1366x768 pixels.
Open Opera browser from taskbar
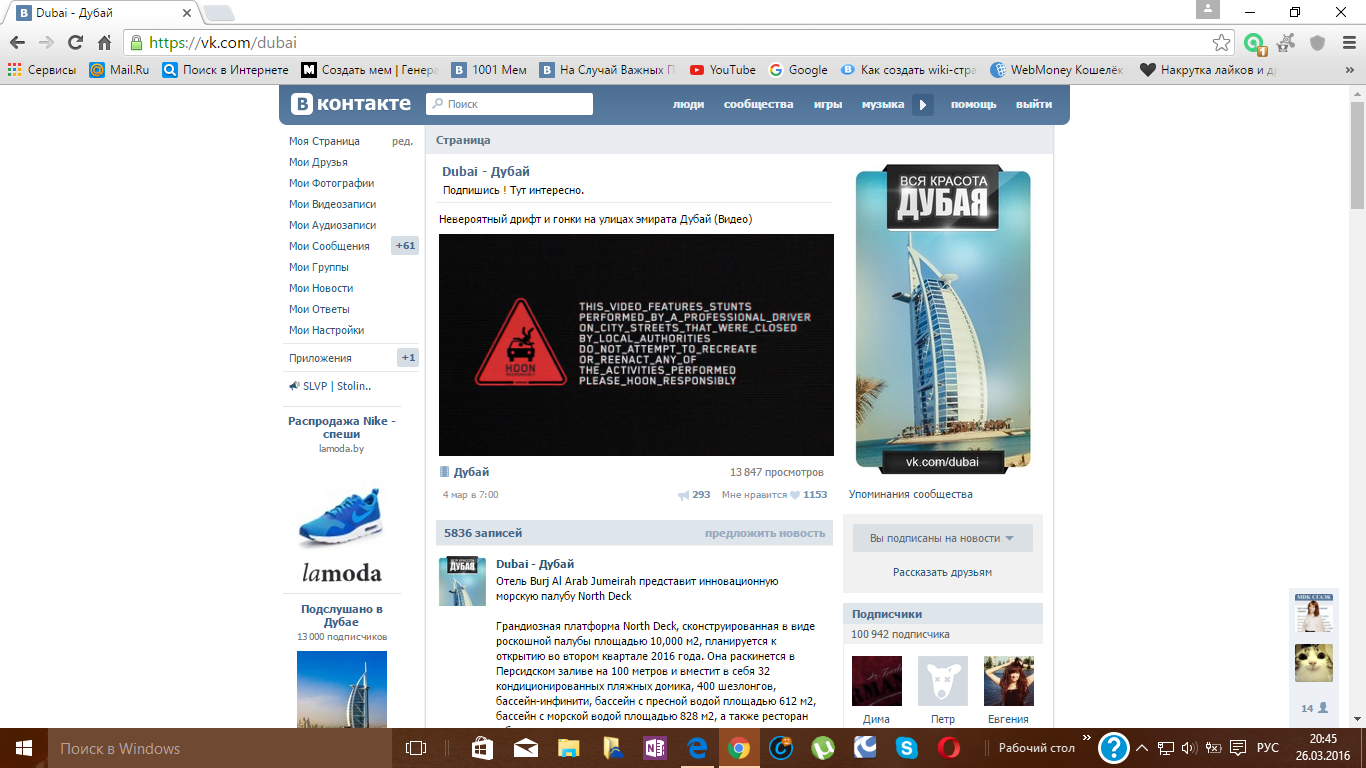pyautogui.click(x=949, y=748)
